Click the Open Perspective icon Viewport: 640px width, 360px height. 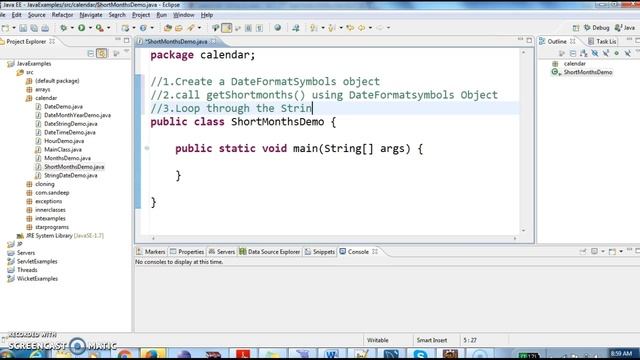click(x=576, y=28)
